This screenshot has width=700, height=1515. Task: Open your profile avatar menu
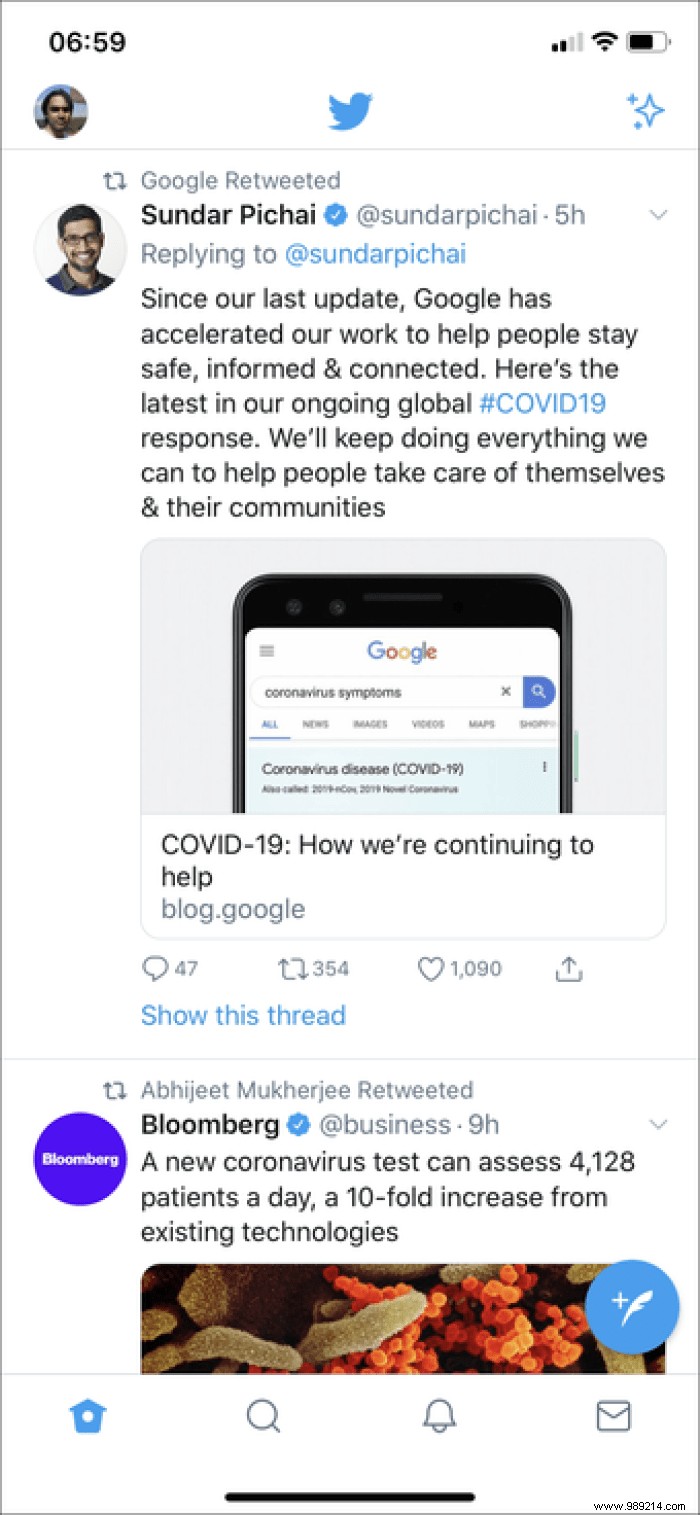pyautogui.click(x=62, y=110)
